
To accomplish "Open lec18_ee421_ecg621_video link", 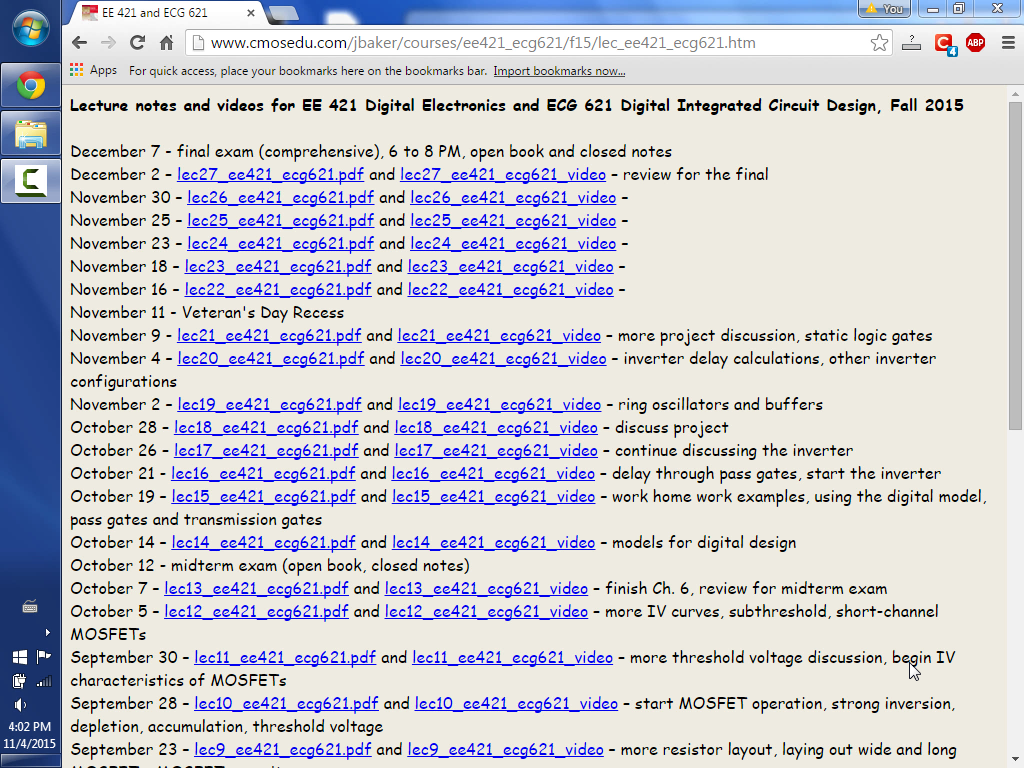I will [496, 427].
